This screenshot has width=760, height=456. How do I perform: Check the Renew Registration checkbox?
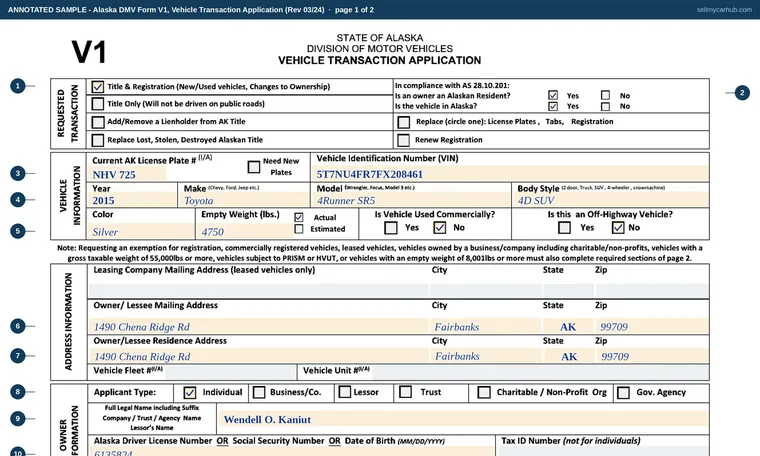tap(403, 140)
